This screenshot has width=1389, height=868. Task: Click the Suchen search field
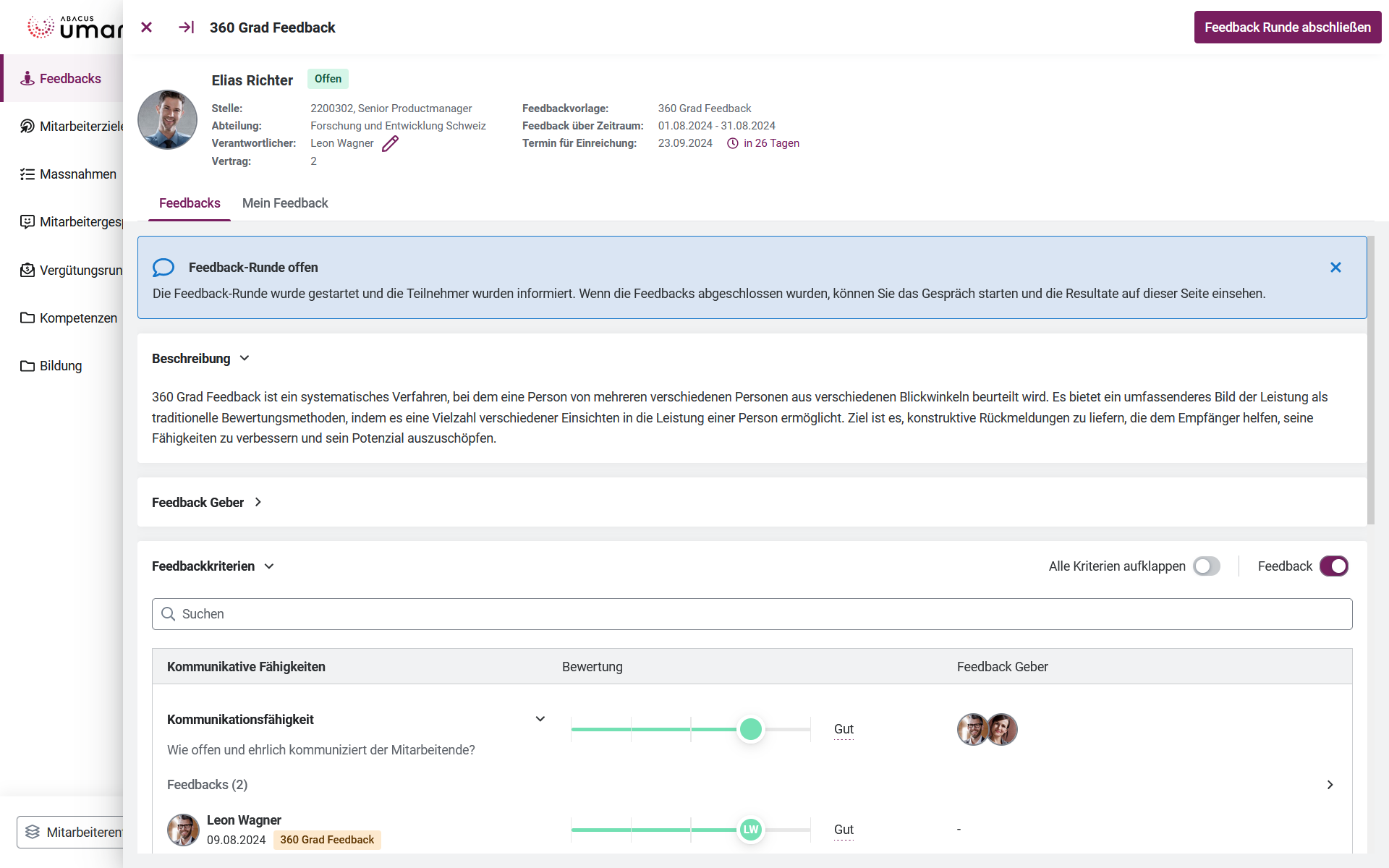(752, 614)
